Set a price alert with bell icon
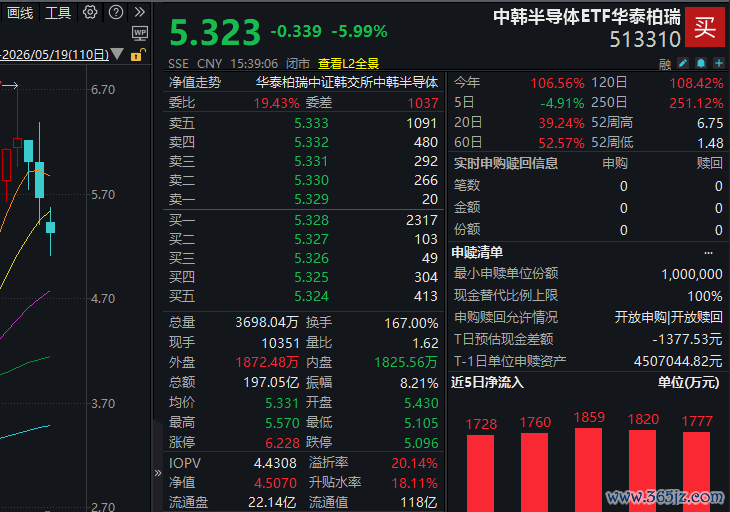 pyautogui.click(x=701, y=63)
